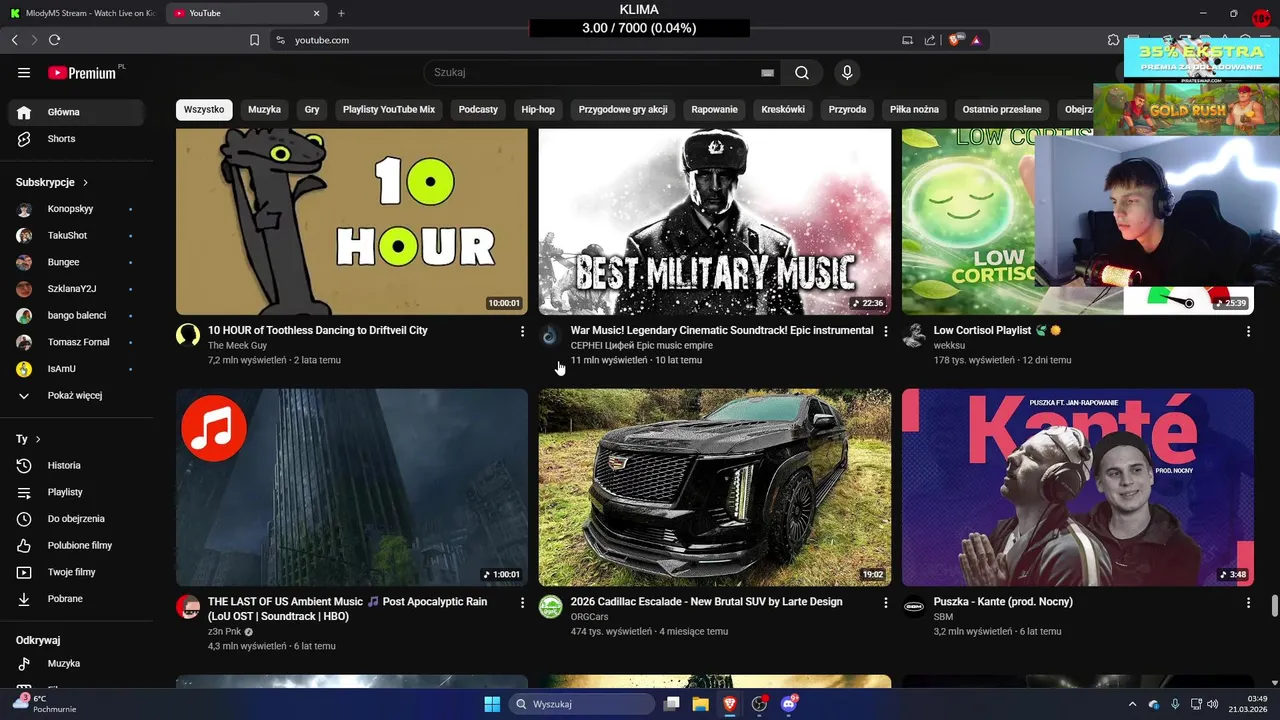Open SBM channel avatar
The image size is (1280, 720).
914,607
